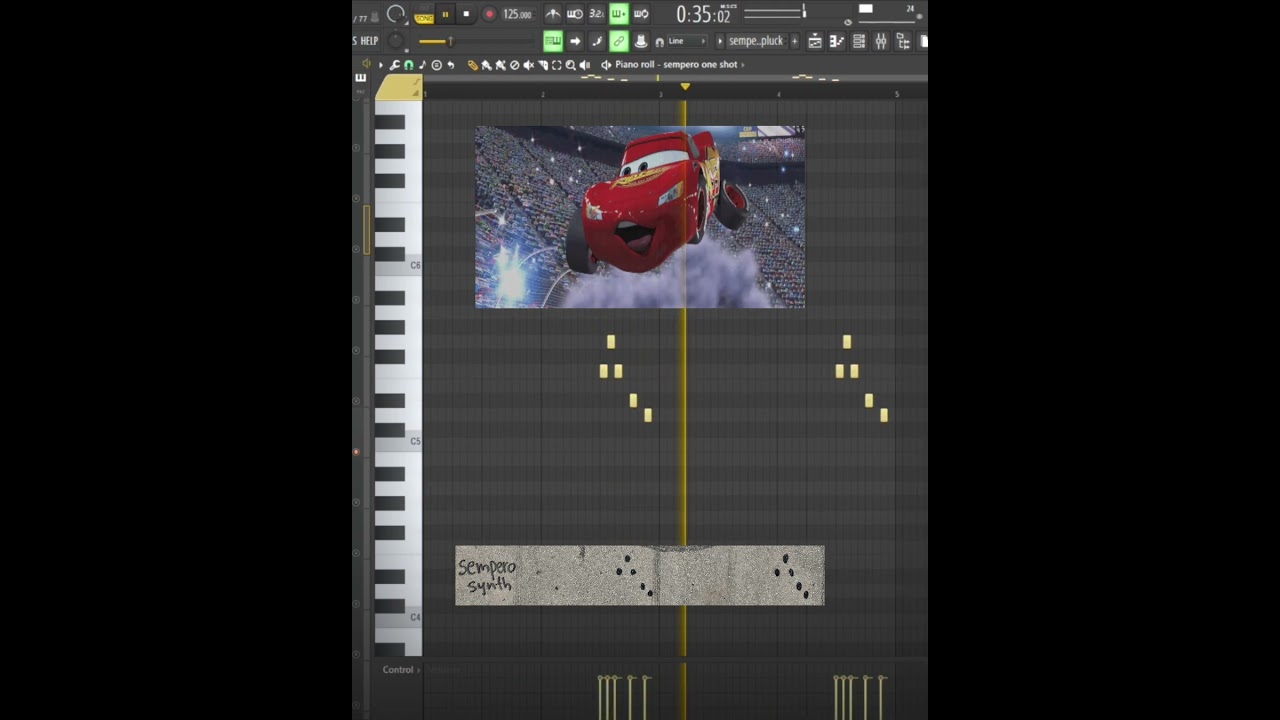1280x720 pixels.
Task: Click bar 4 on the timeline ruler
Action: (778, 94)
